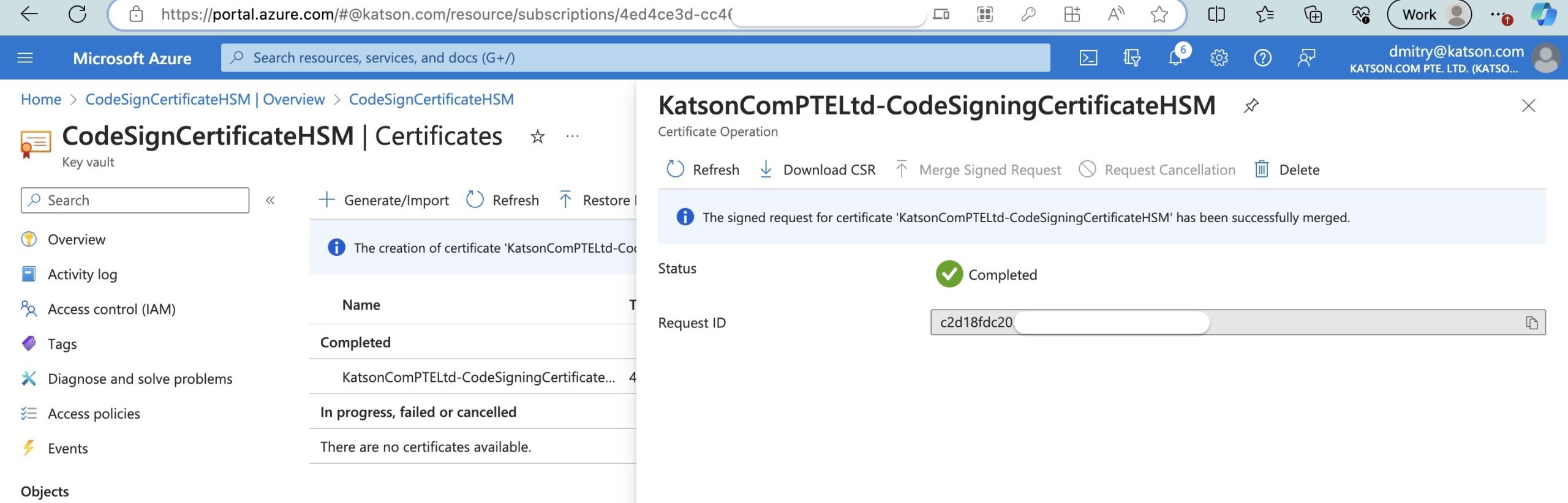Screen dimensions: 1568x503
Task: Open Events in sidebar
Action: click(67, 449)
